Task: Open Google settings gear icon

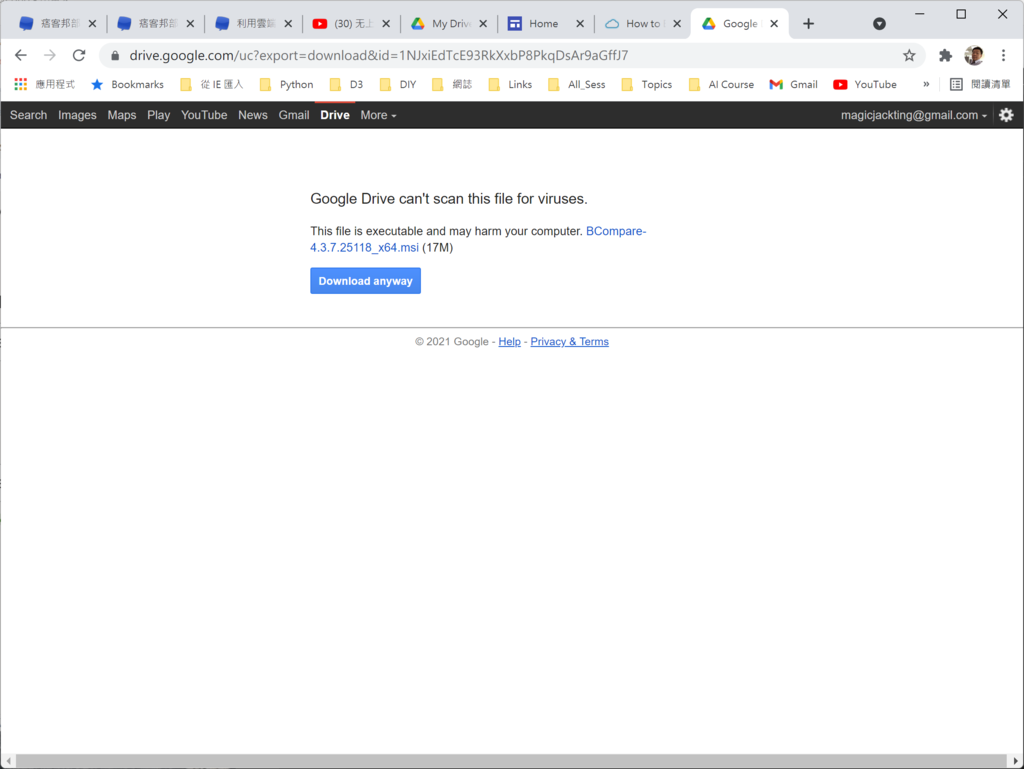Action: (x=1006, y=115)
